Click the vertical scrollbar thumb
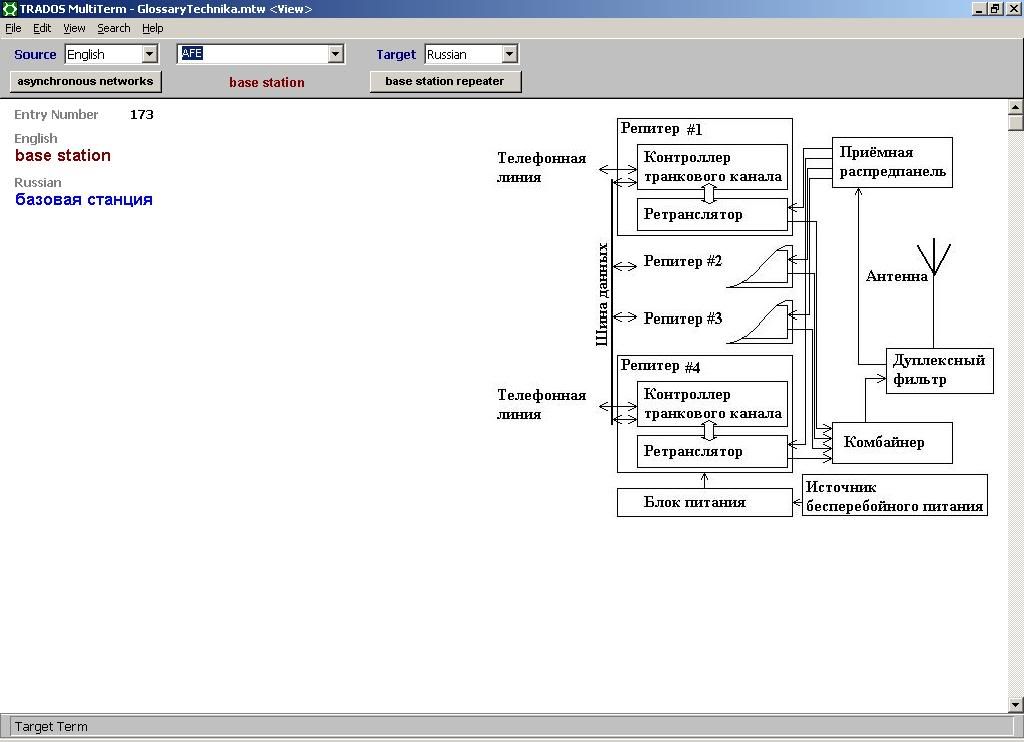This screenshot has width=1024, height=742. [1016, 123]
